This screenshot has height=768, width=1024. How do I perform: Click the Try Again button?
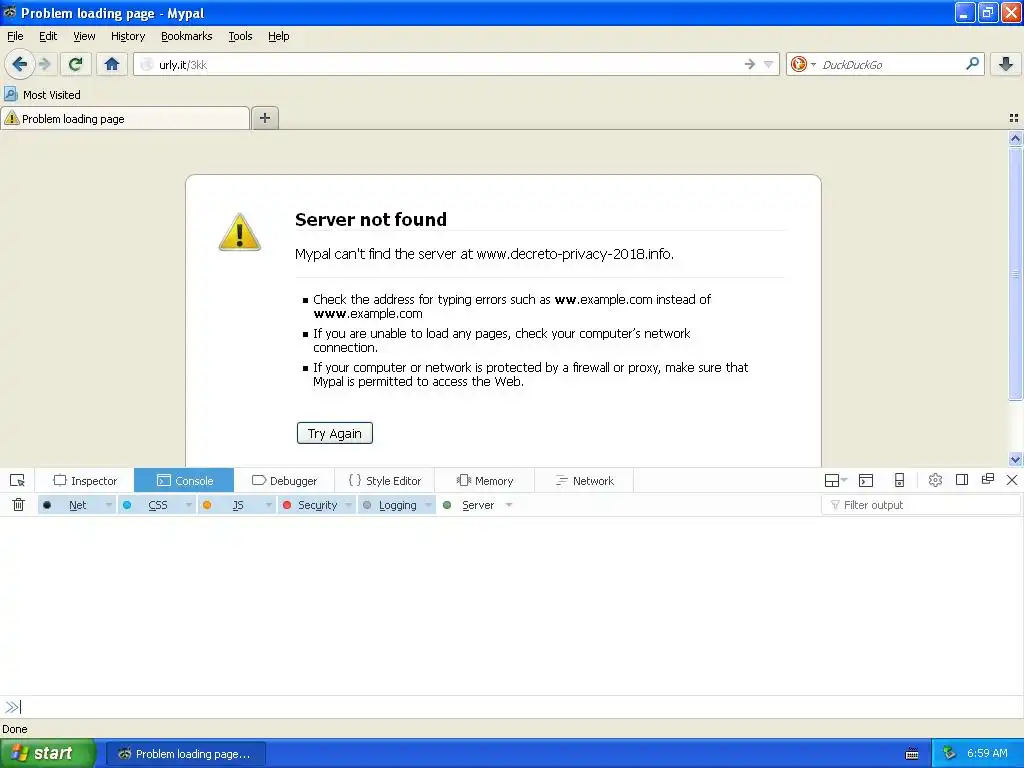coord(334,433)
